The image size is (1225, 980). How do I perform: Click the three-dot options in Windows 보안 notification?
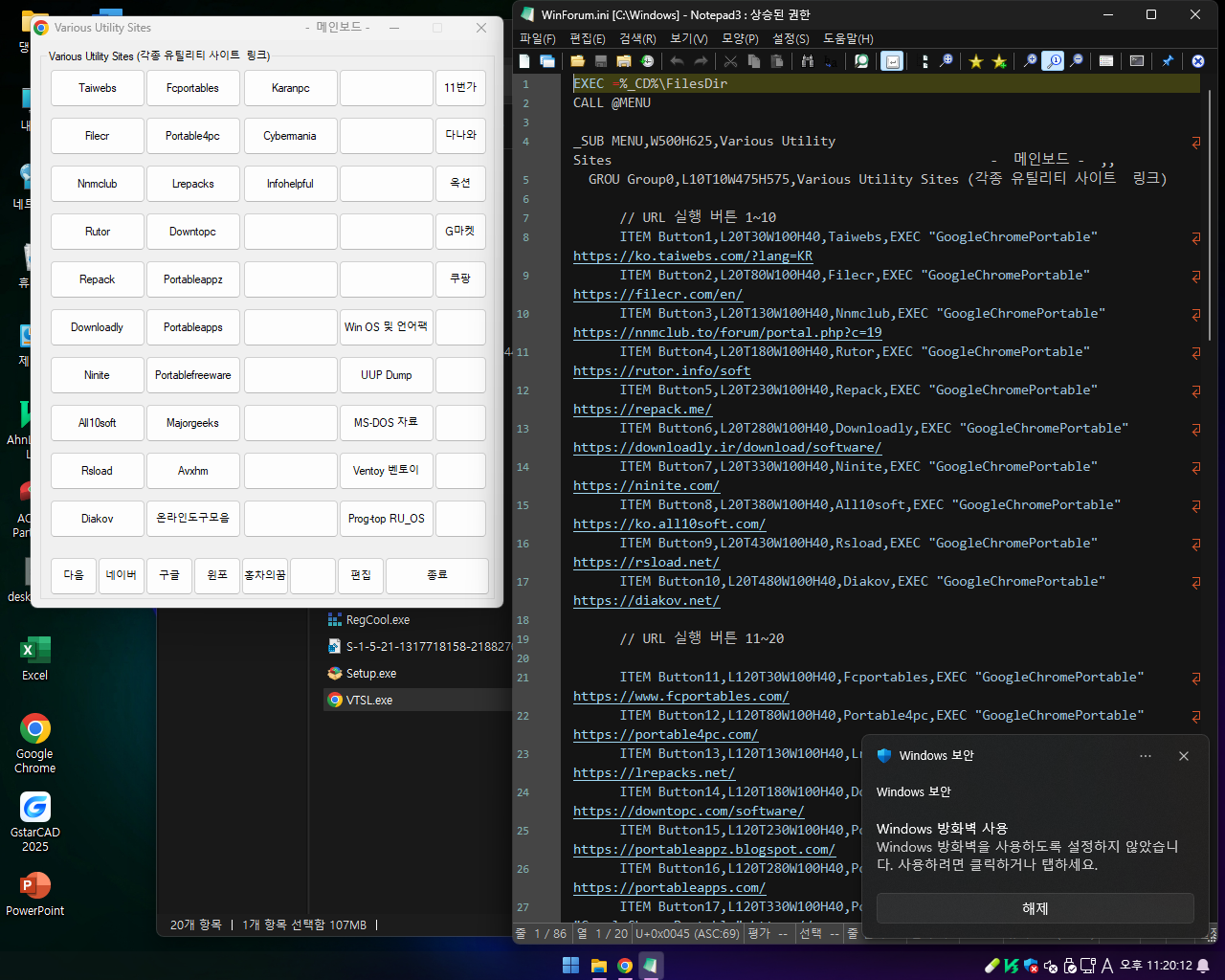tap(1146, 756)
